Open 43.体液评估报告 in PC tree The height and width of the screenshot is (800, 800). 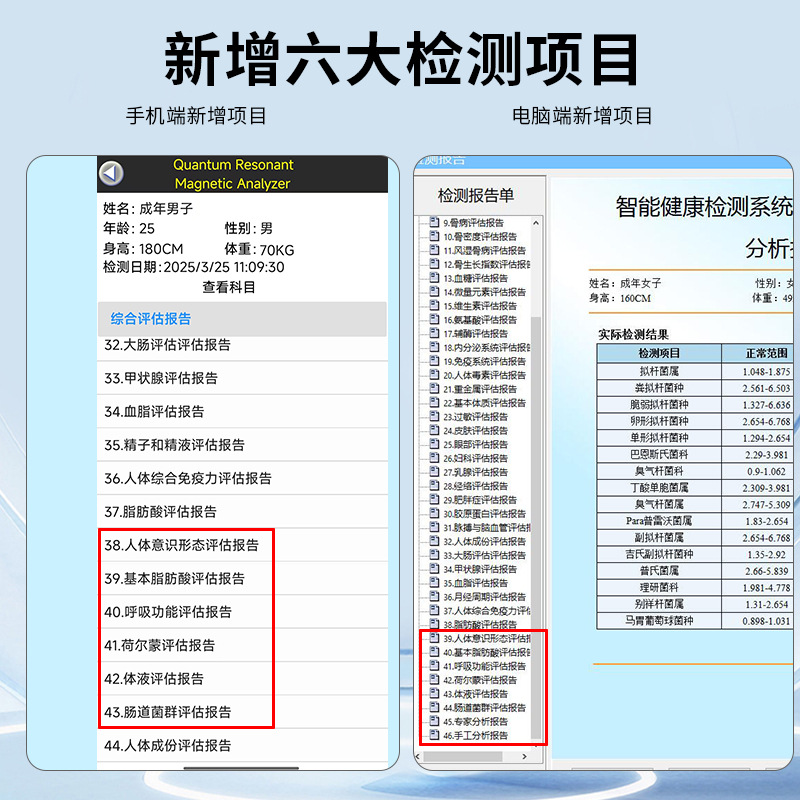(x=476, y=694)
